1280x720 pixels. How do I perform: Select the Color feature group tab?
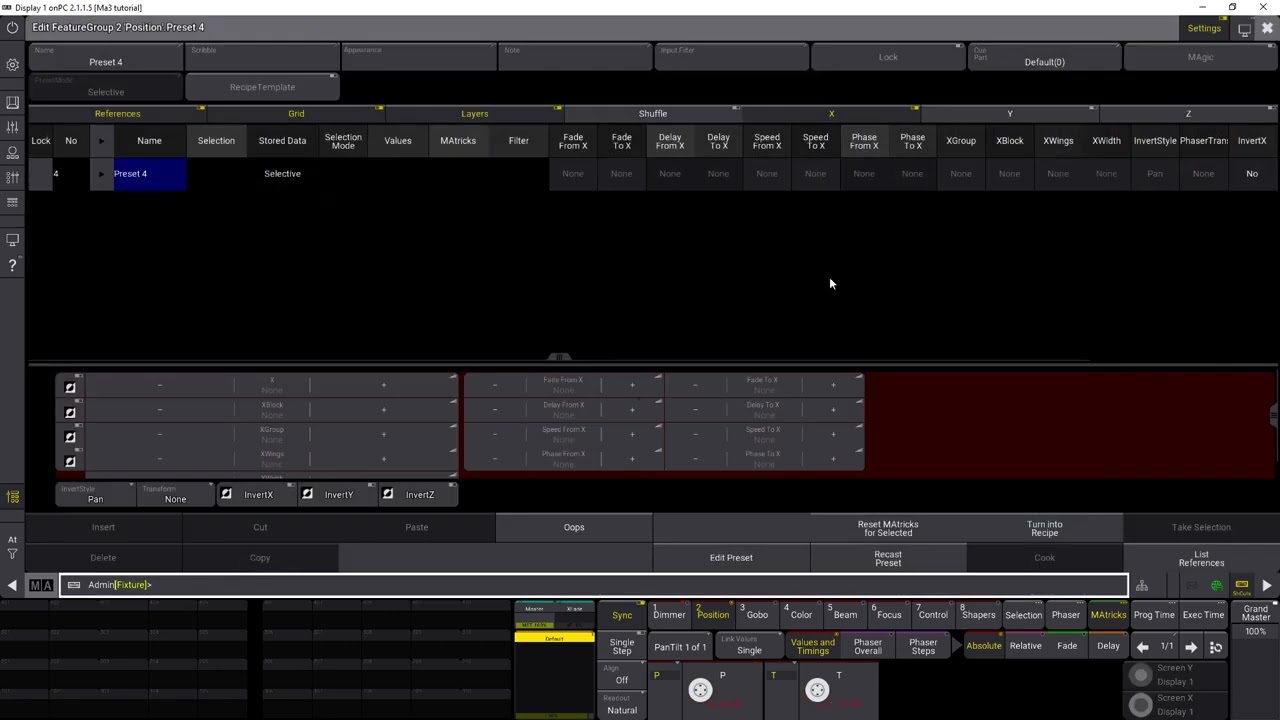tap(801, 615)
